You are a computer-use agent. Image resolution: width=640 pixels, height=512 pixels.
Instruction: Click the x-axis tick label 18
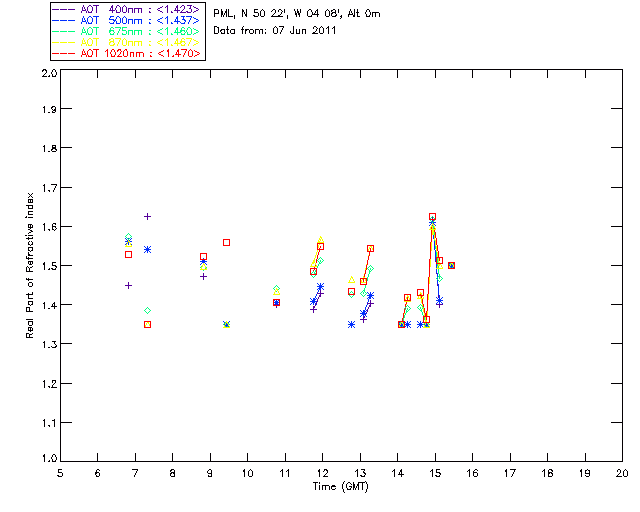547,473
